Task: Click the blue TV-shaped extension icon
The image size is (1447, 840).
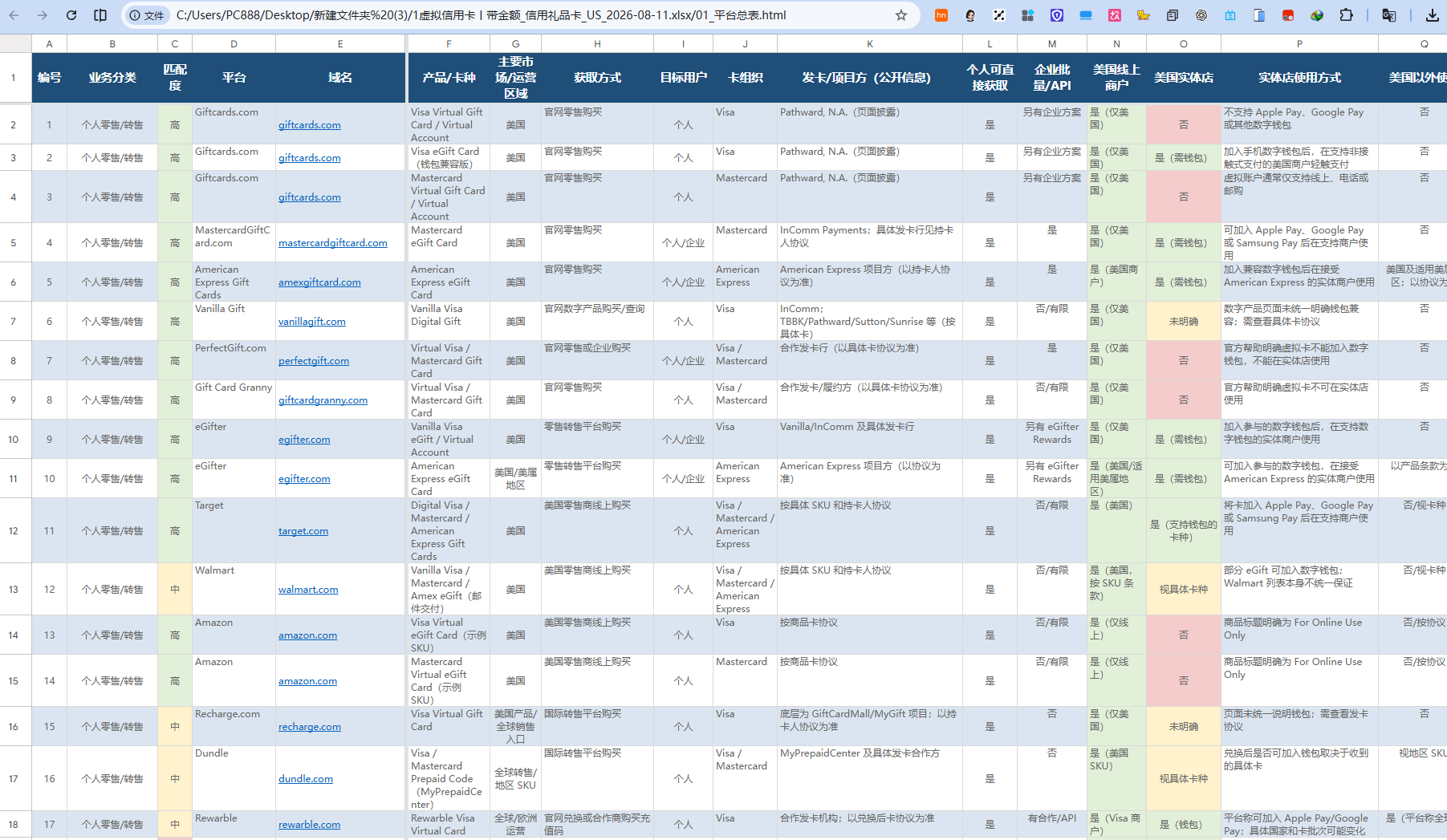Action: point(1230,15)
